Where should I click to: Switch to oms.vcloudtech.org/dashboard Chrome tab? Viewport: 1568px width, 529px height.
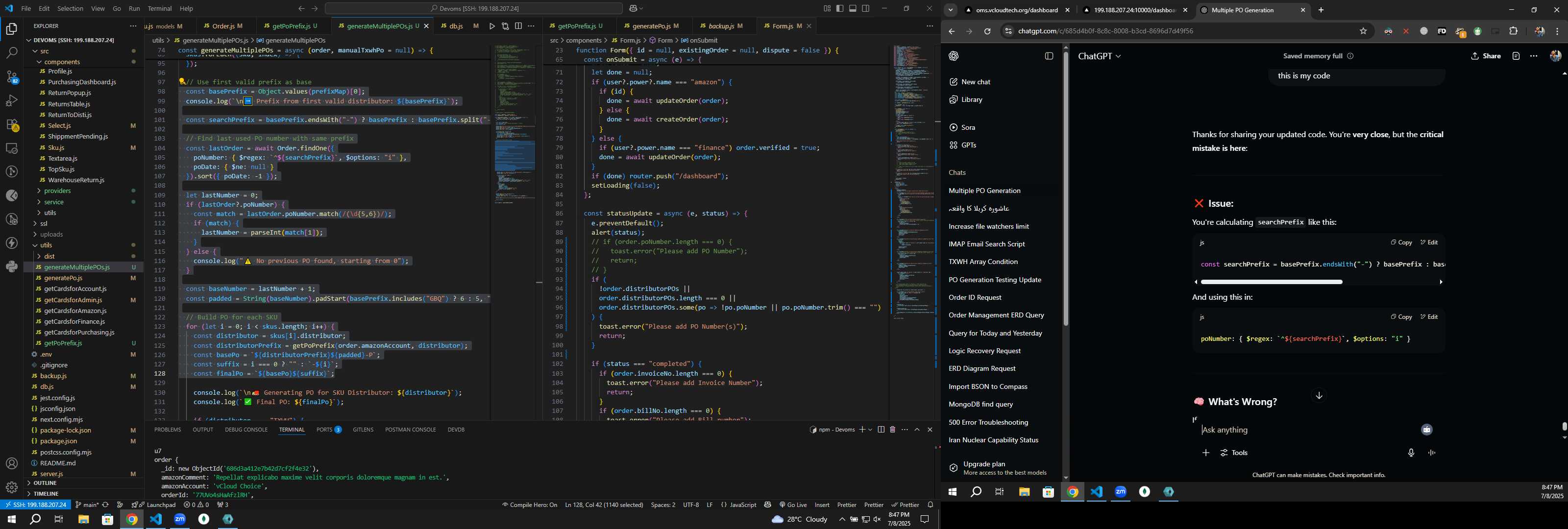point(1017,10)
